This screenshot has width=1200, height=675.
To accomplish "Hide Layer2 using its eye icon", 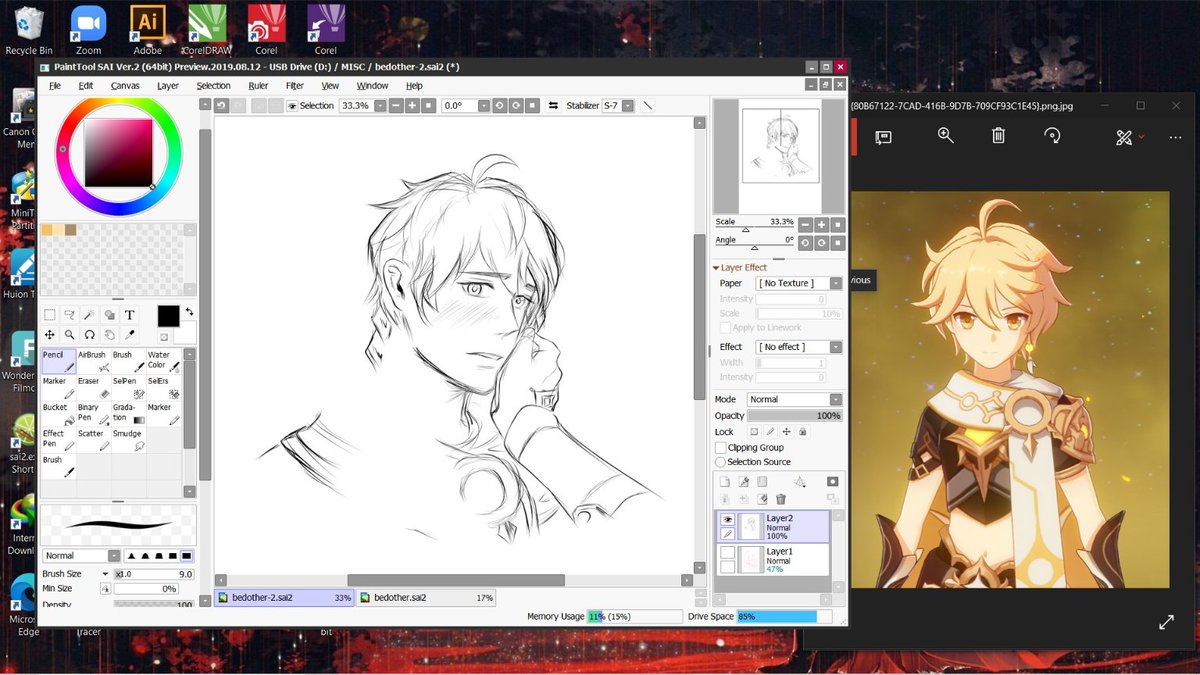I will pos(727,520).
